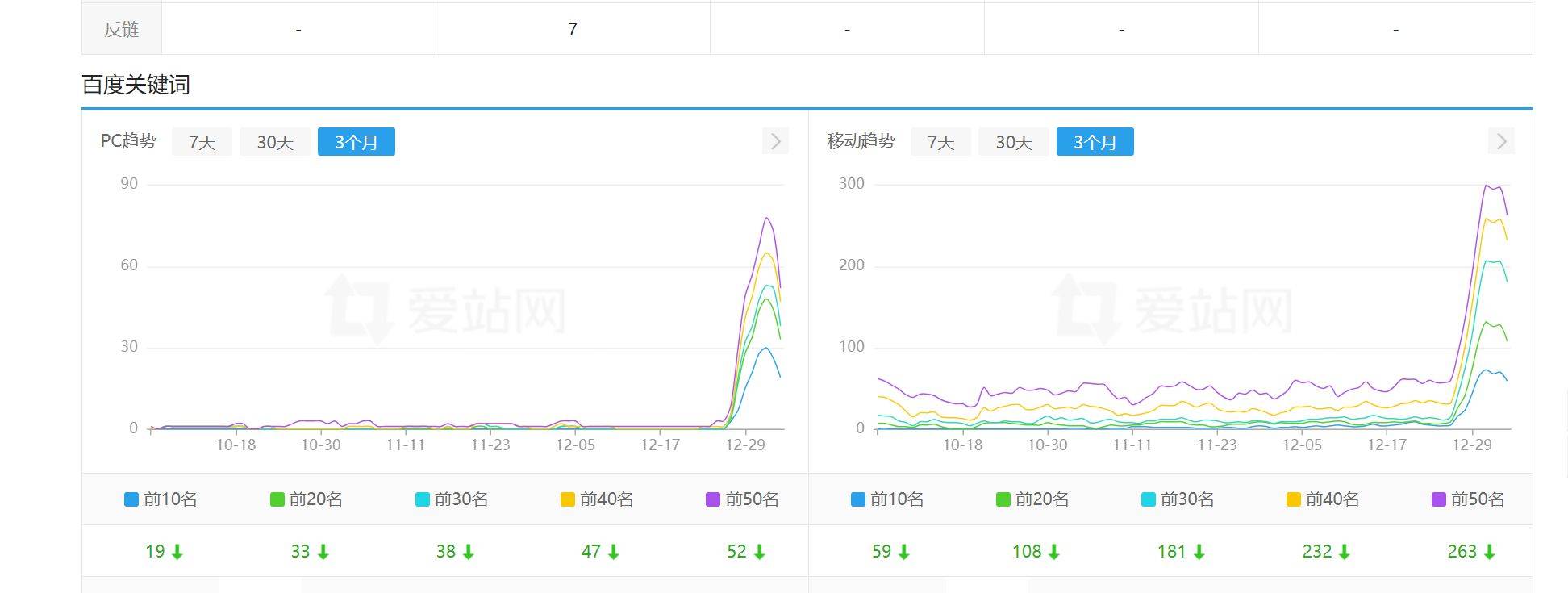1568x593 pixels.
Task: Toggle 前50名 legend in 移动趋势 chart
Action: 1468,499
